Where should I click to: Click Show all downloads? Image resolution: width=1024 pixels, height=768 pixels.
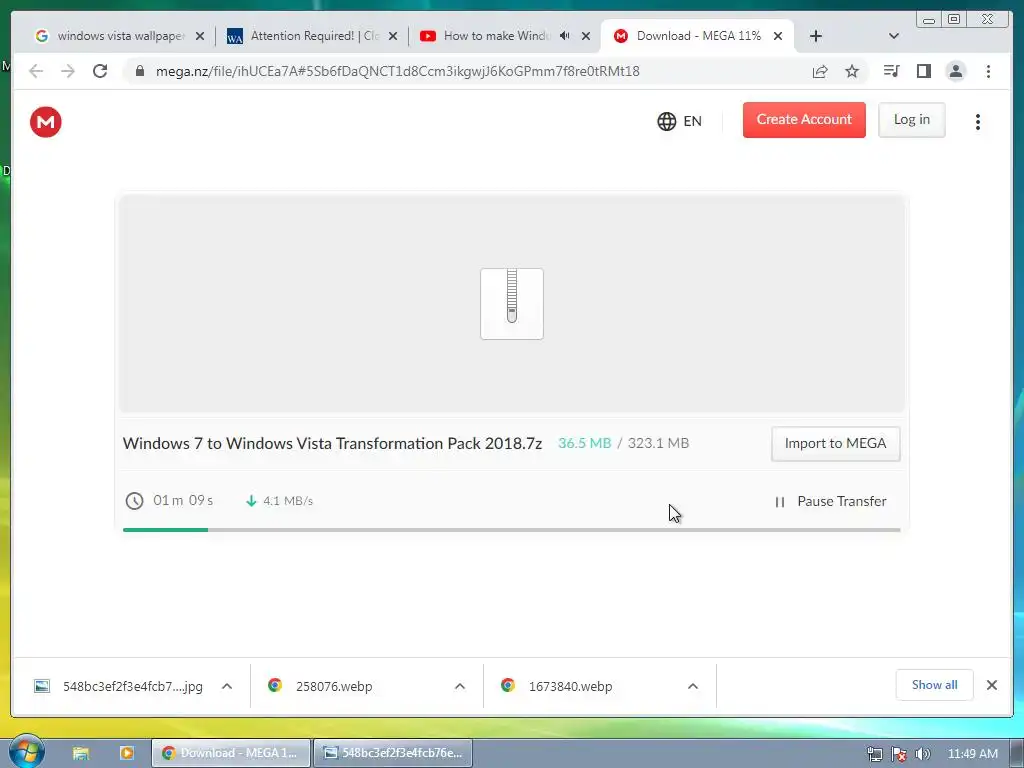(x=935, y=685)
